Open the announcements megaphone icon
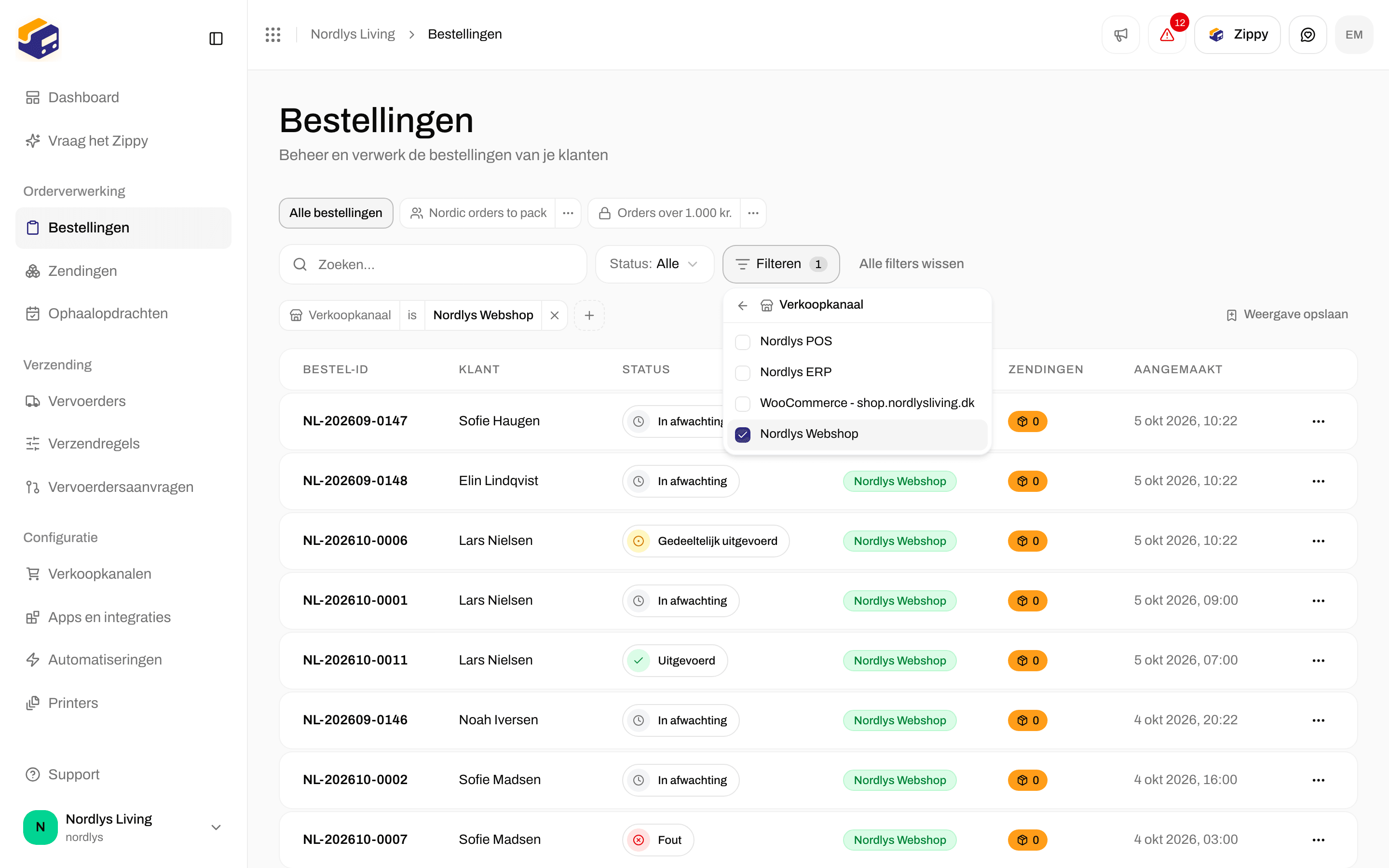 (1120, 34)
